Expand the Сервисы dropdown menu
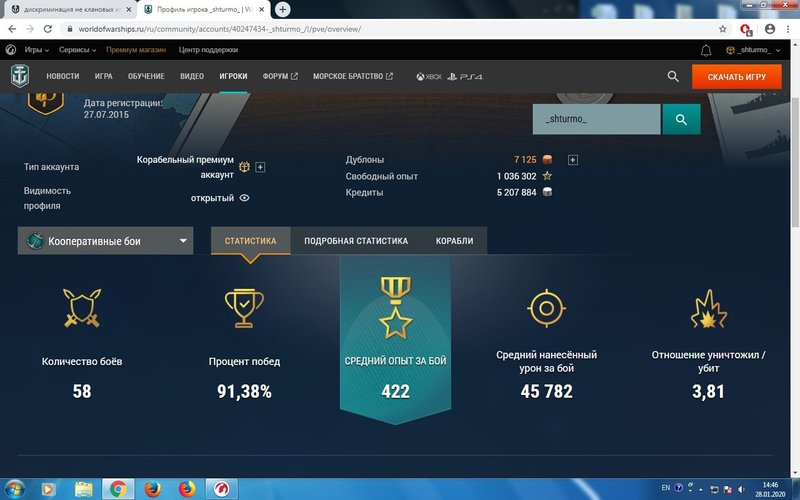The width and height of the screenshot is (800, 500). pyautogui.click(x=78, y=50)
